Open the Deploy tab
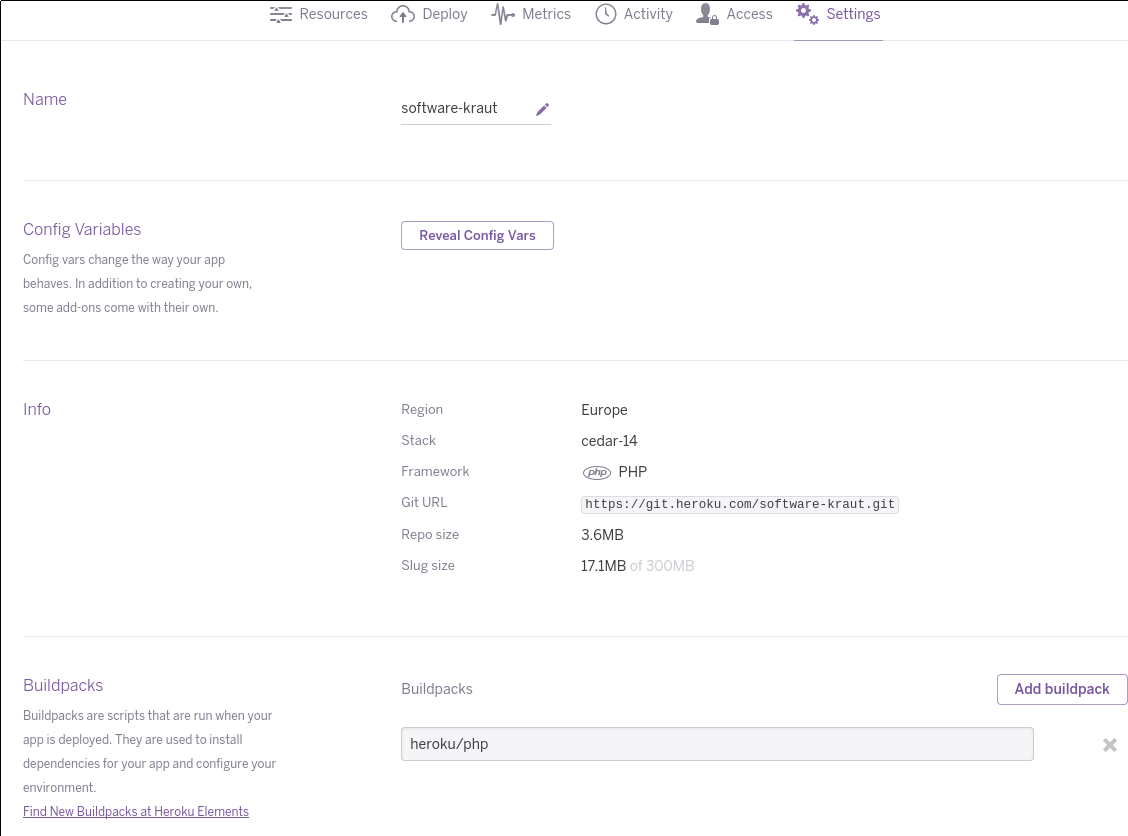The height and width of the screenshot is (836, 1128). click(444, 14)
